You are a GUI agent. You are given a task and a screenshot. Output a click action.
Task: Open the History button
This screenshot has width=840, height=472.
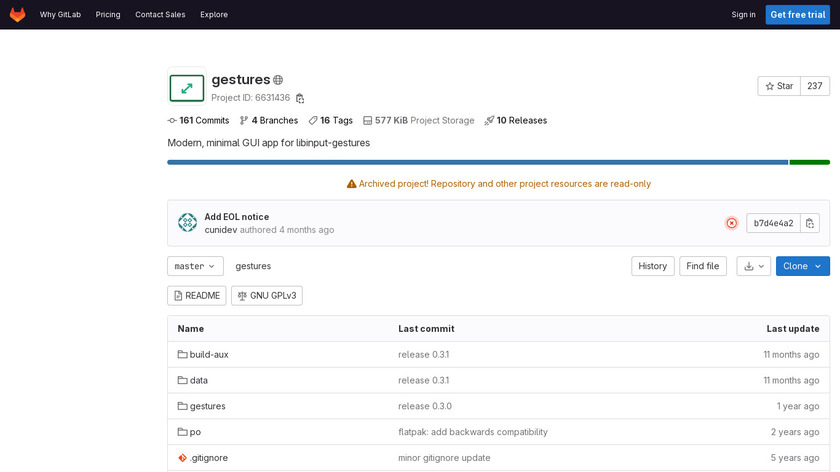click(x=652, y=266)
